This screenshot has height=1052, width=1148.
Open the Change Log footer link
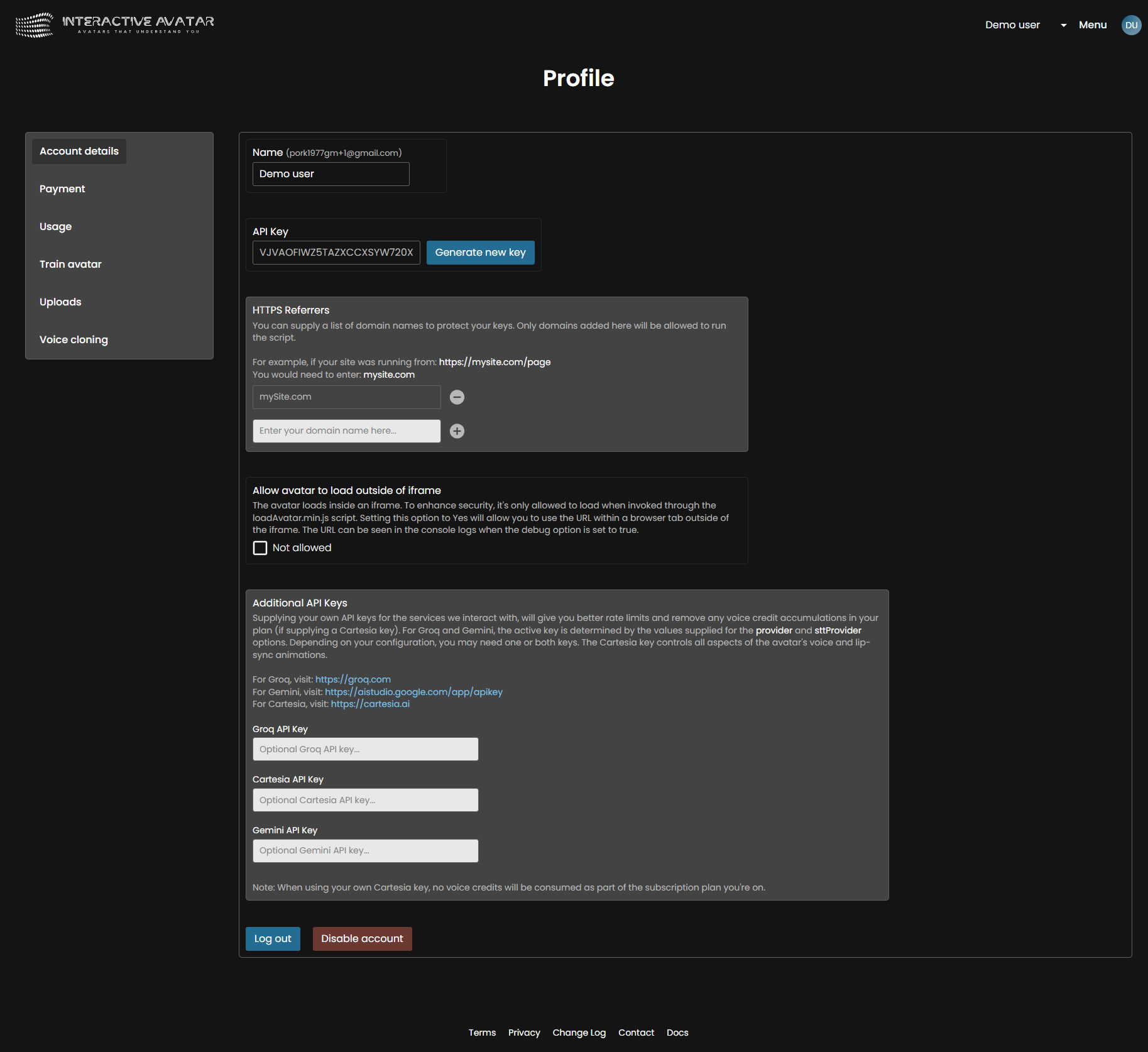click(579, 1033)
